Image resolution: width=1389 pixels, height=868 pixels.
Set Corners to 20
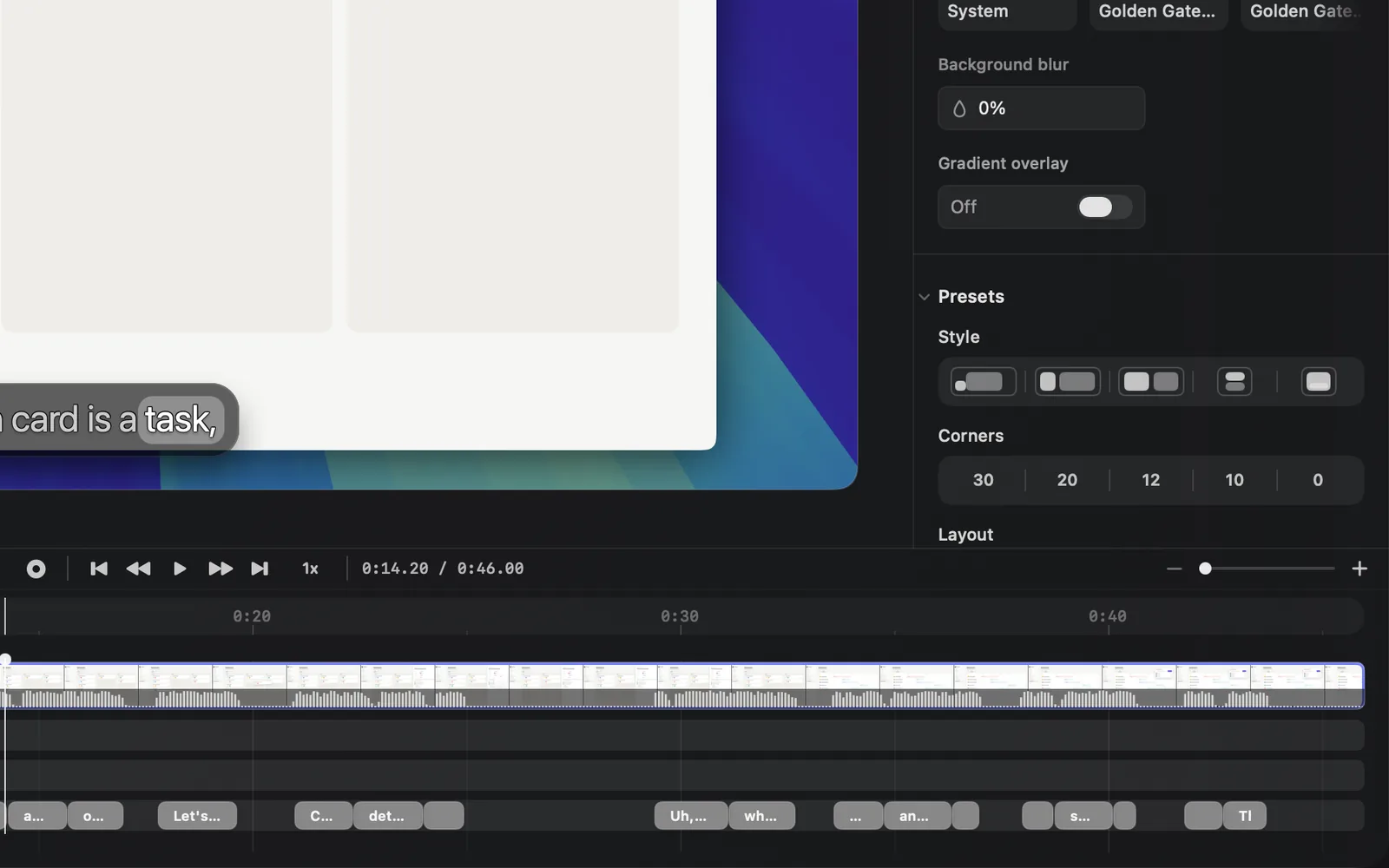click(1067, 480)
